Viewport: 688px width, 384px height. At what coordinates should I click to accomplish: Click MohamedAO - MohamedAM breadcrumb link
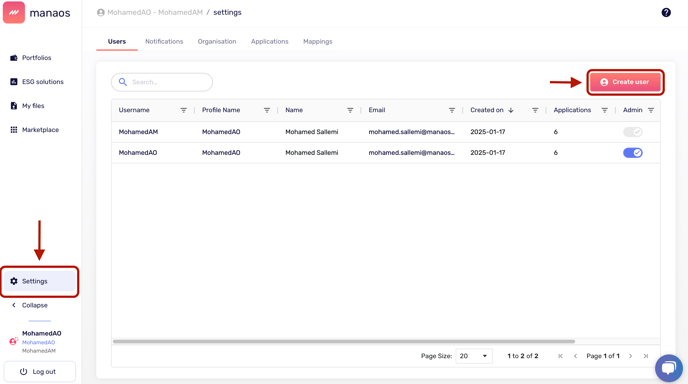[155, 12]
